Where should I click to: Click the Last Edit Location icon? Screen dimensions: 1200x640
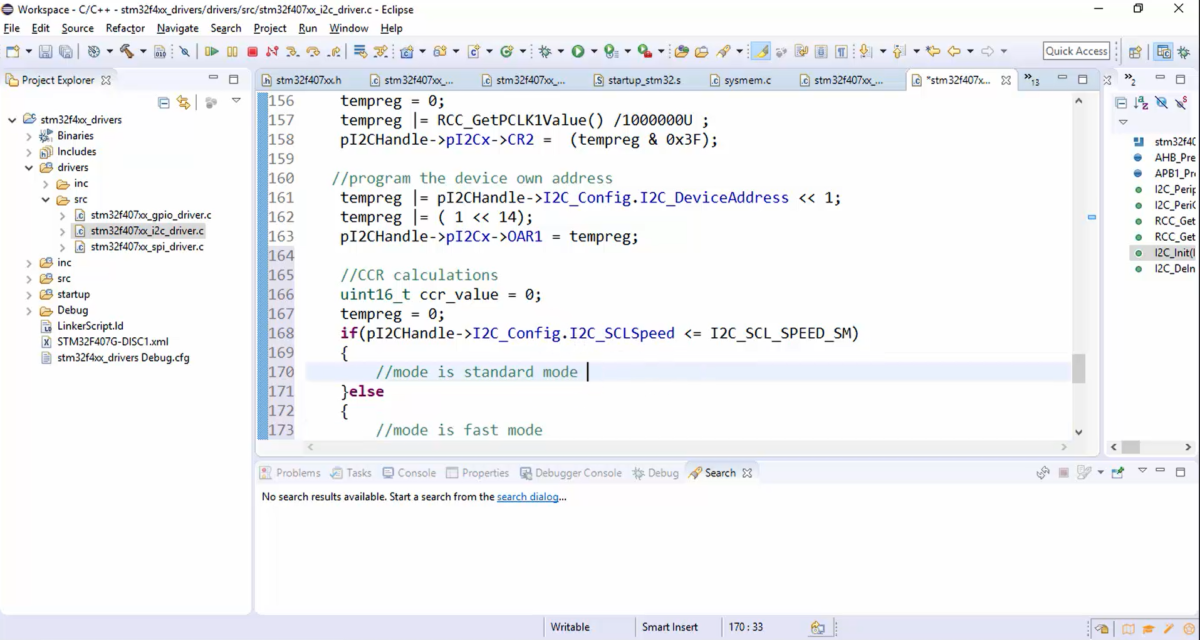(x=933, y=51)
